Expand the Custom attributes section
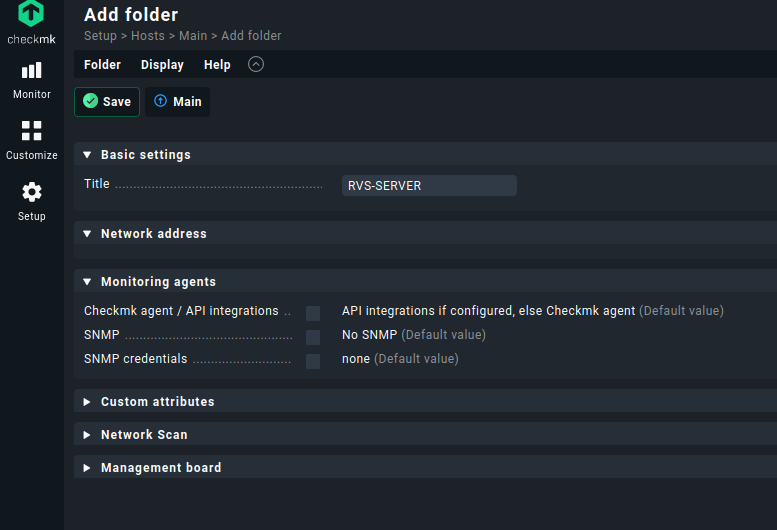This screenshot has height=530, width=777. click(x=87, y=402)
